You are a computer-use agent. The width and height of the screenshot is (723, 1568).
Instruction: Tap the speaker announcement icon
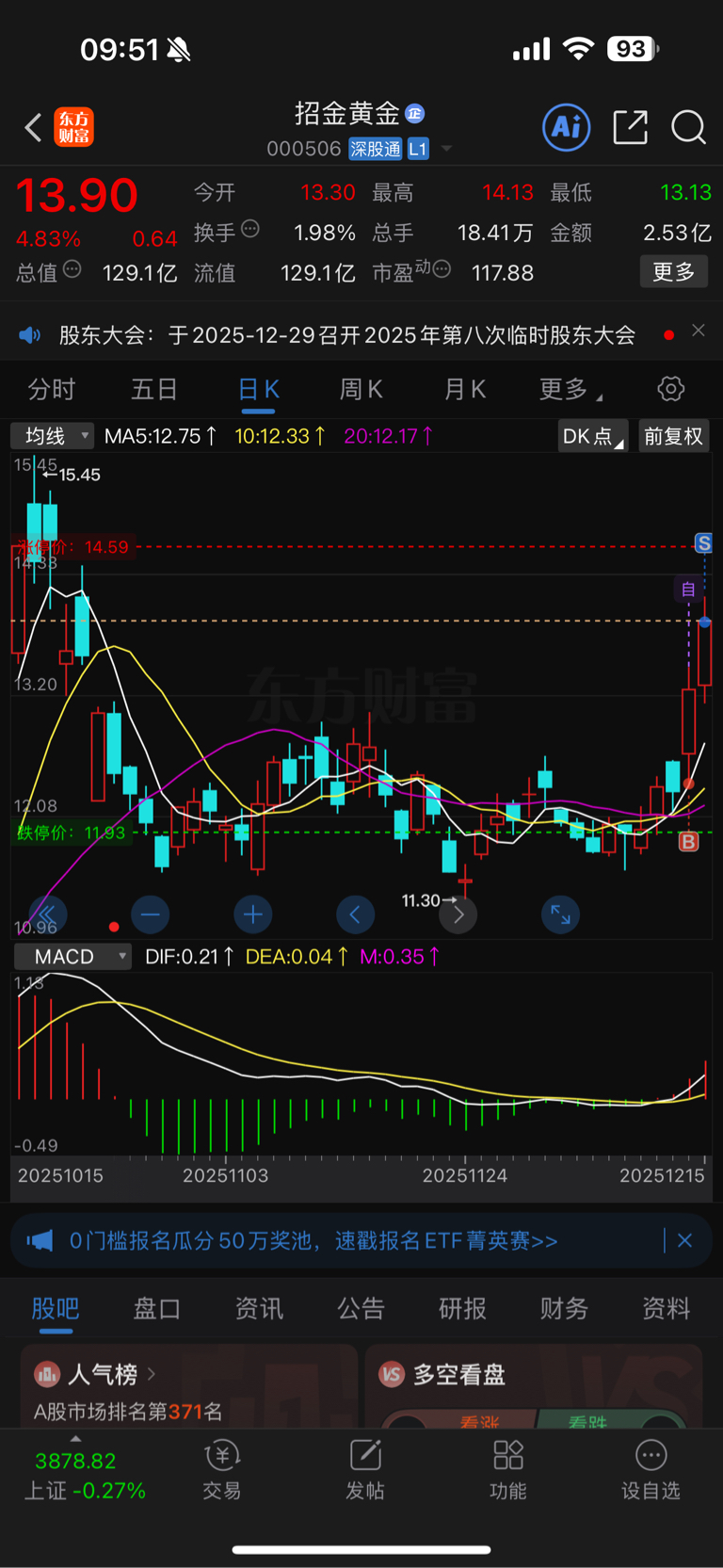(x=30, y=335)
